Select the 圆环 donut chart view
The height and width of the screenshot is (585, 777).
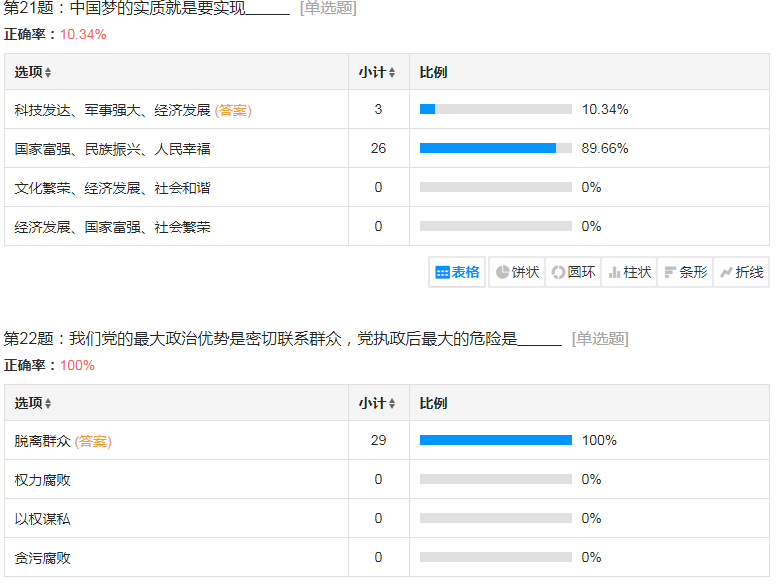[x=573, y=272]
